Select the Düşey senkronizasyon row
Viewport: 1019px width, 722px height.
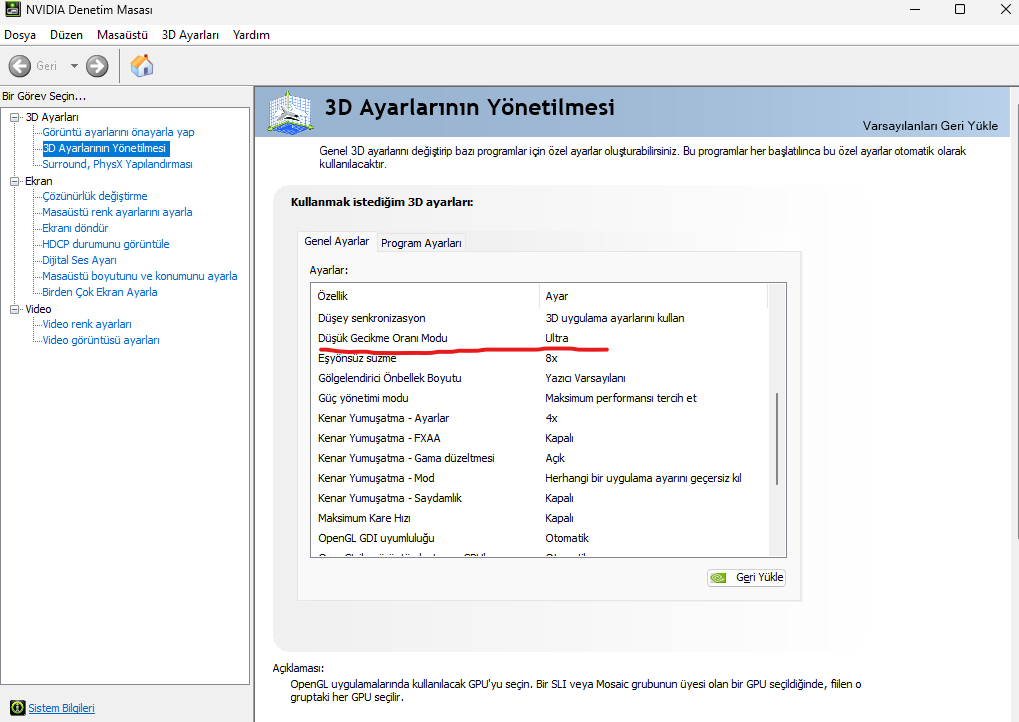pyautogui.click(x=539, y=318)
